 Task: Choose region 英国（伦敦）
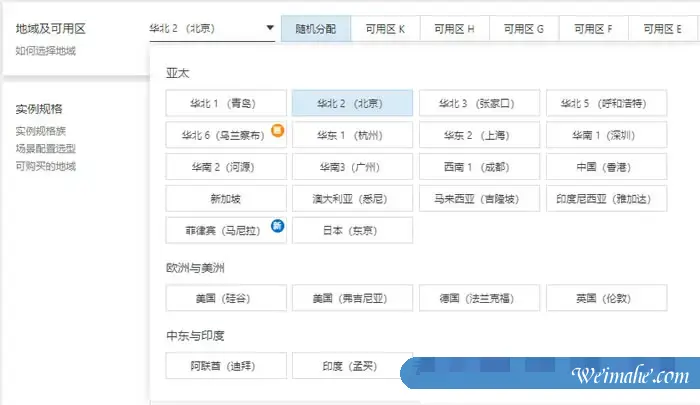coord(606,298)
